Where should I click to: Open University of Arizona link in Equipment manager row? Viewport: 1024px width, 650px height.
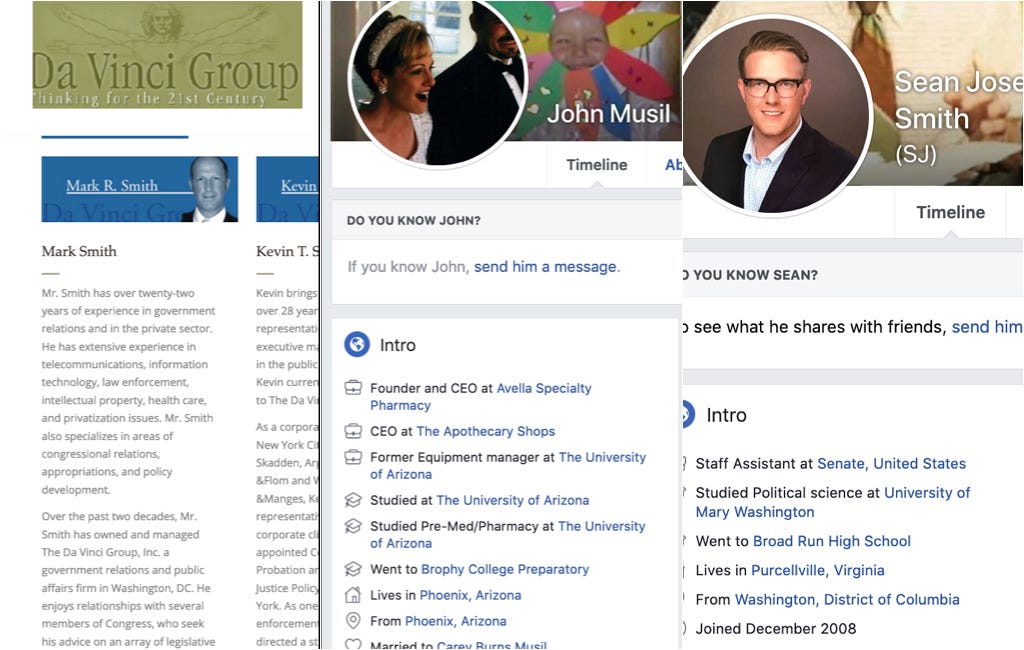click(508, 466)
